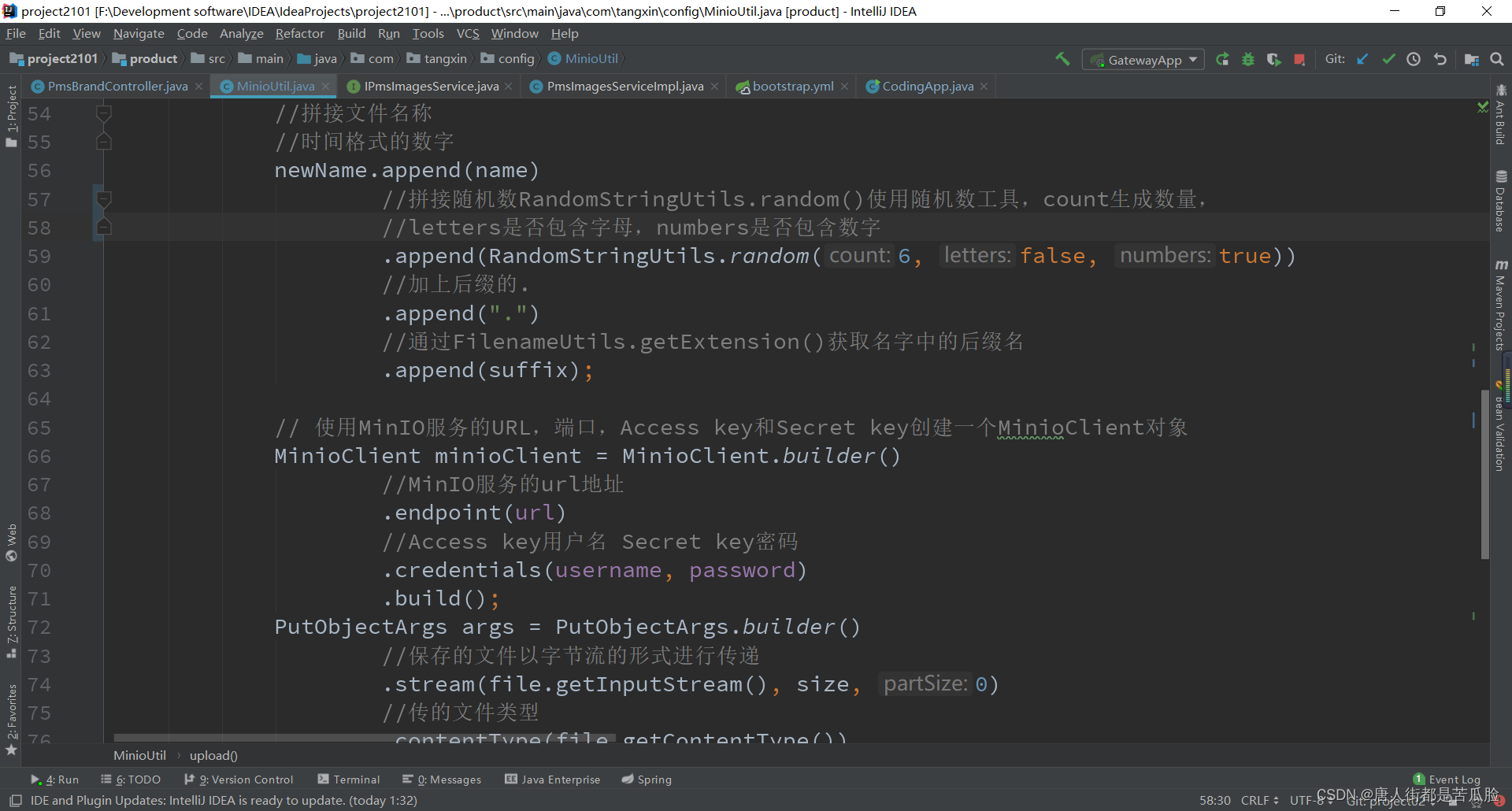Image resolution: width=1512 pixels, height=811 pixels.
Task: Click the 58:30 cursor position indicator
Action: [x=1215, y=800]
